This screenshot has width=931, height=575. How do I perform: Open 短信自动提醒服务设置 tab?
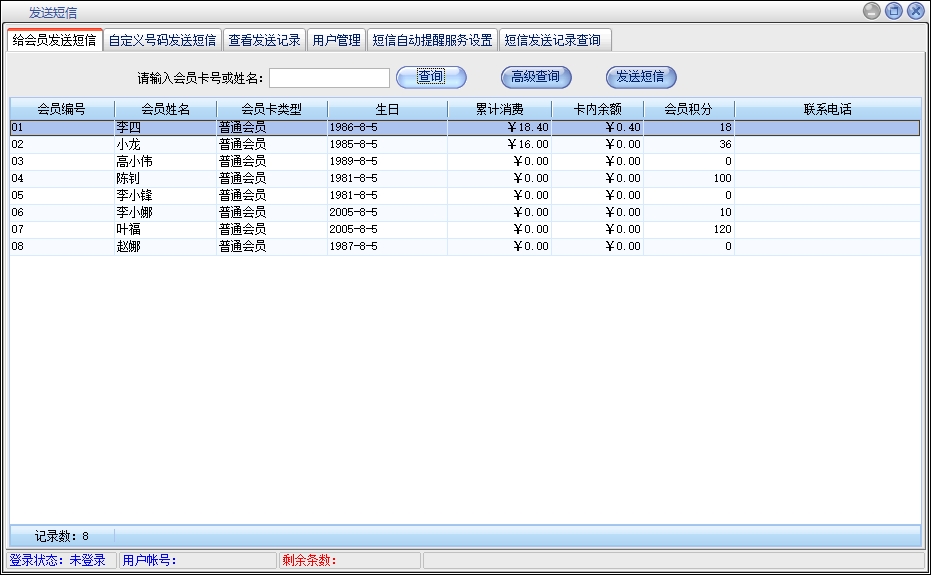tap(432, 41)
